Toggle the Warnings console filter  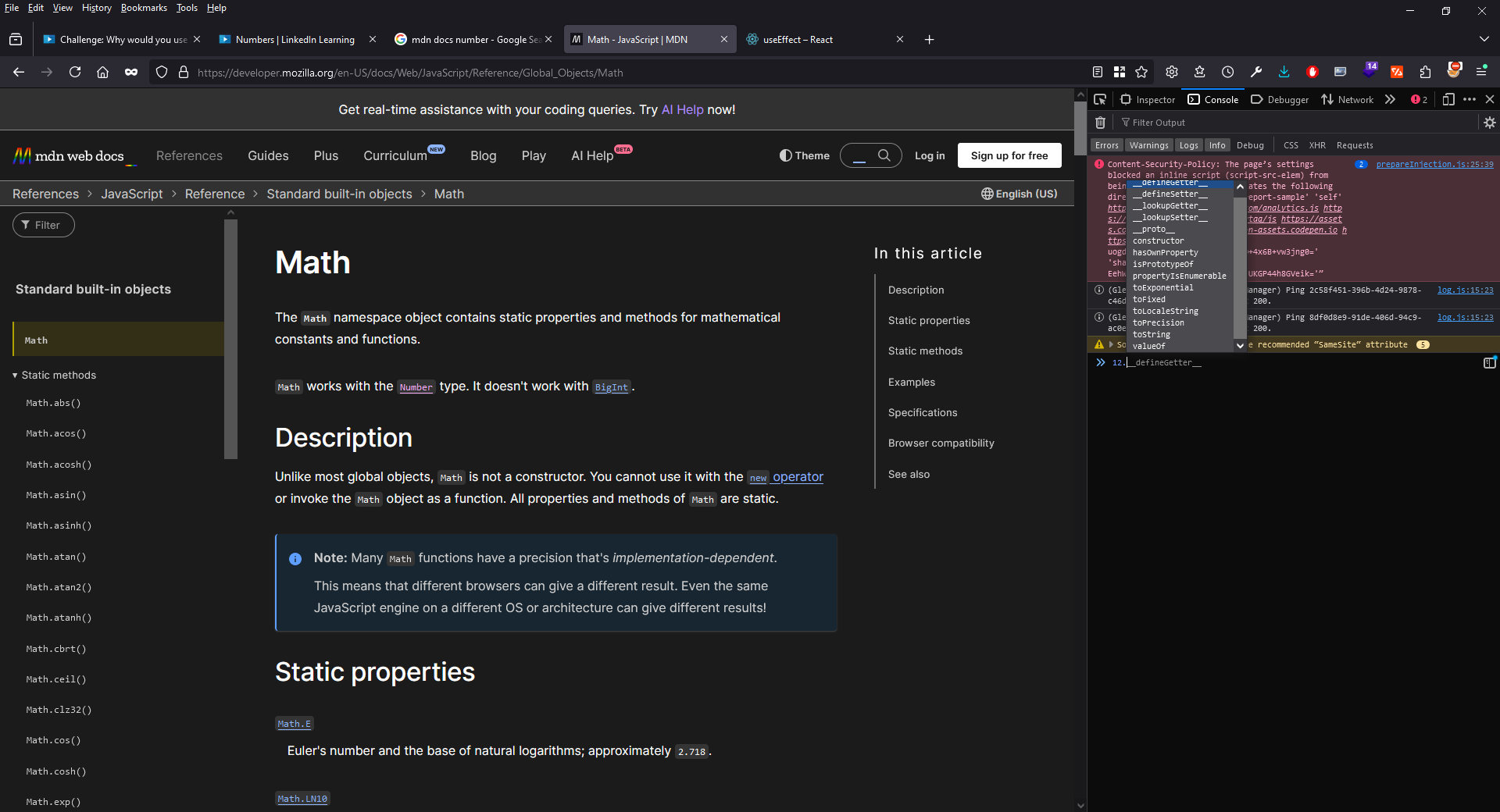pos(1149,145)
